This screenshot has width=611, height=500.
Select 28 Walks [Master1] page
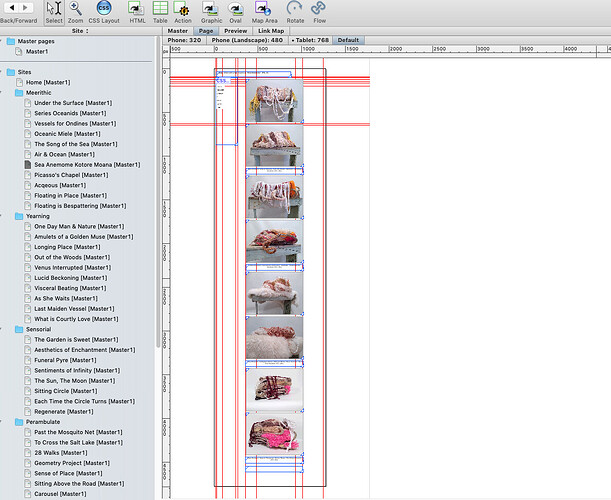(x=61, y=453)
